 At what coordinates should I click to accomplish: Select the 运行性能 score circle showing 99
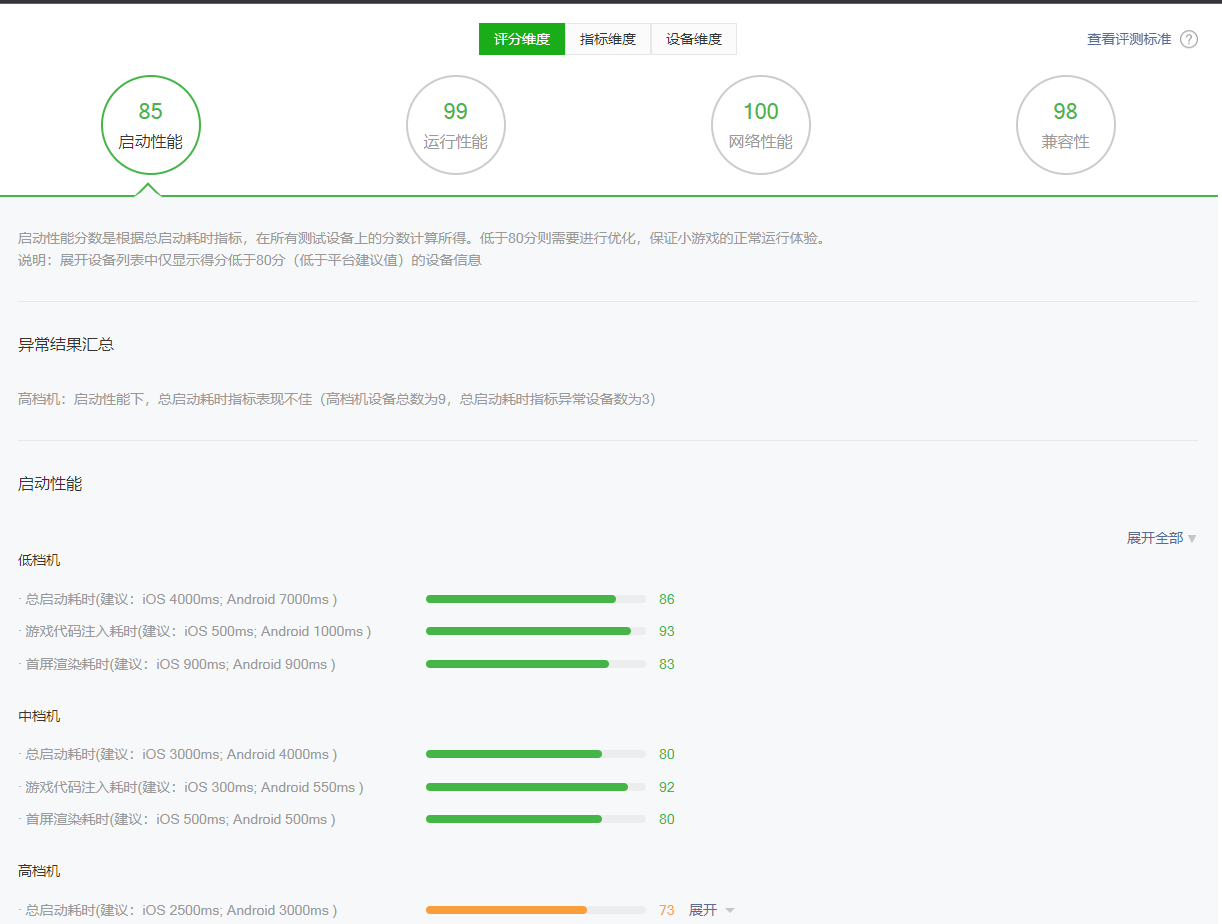[x=456, y=125]
